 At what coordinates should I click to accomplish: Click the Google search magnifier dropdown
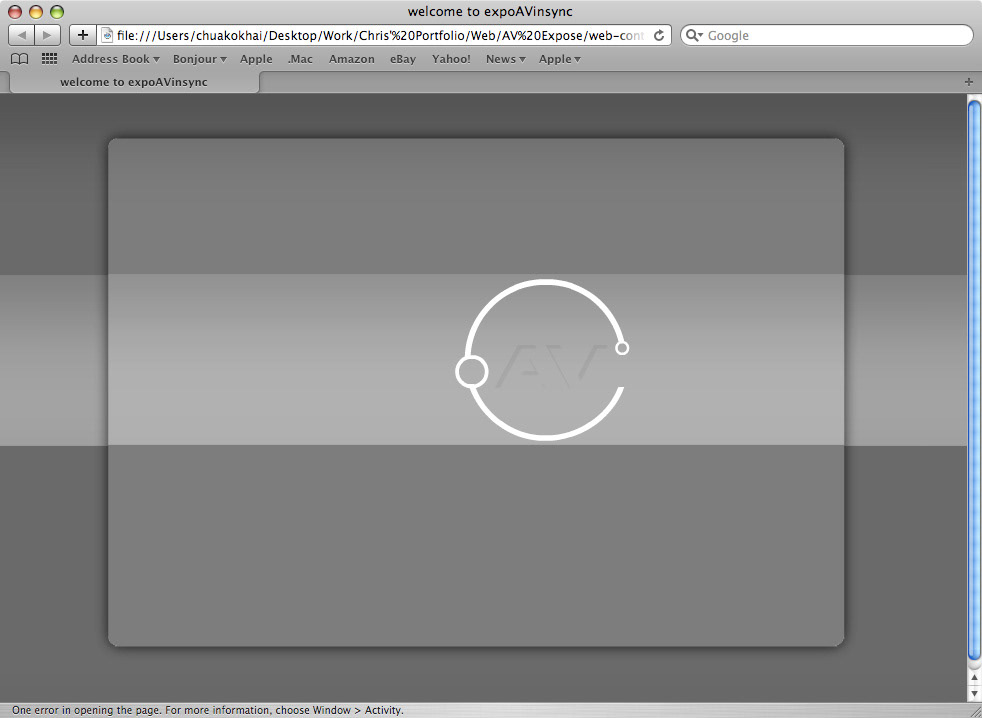click(695, 36)
